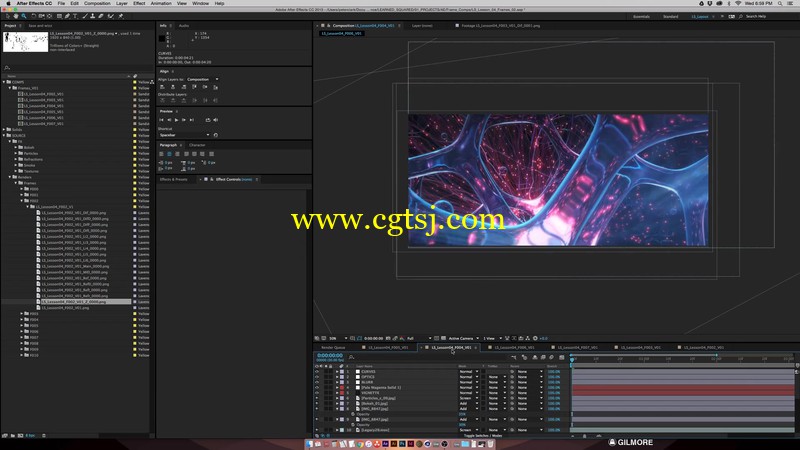Hide the CURVES layer
This screenshot has width=800, height=450.
point(317,371)
